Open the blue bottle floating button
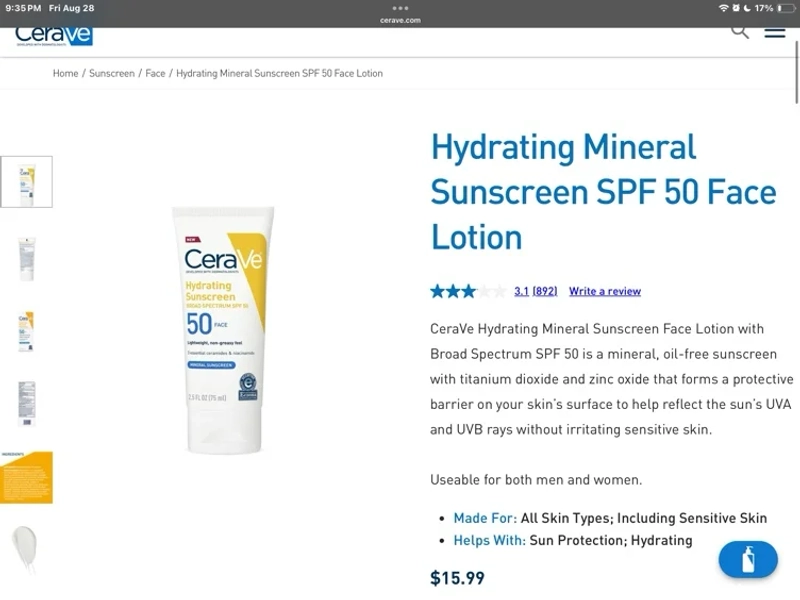This screenshot has width=800, height=600. [x=748, y=560]
